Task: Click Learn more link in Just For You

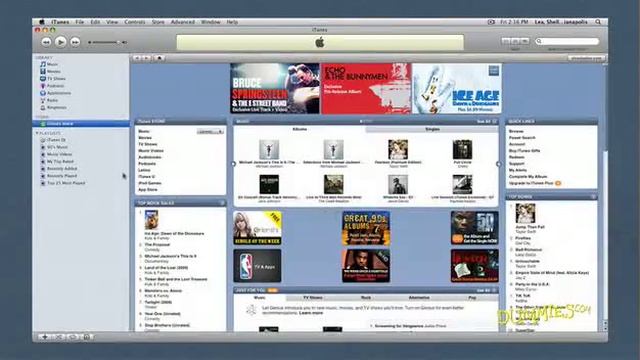Action: pos(311,313)
